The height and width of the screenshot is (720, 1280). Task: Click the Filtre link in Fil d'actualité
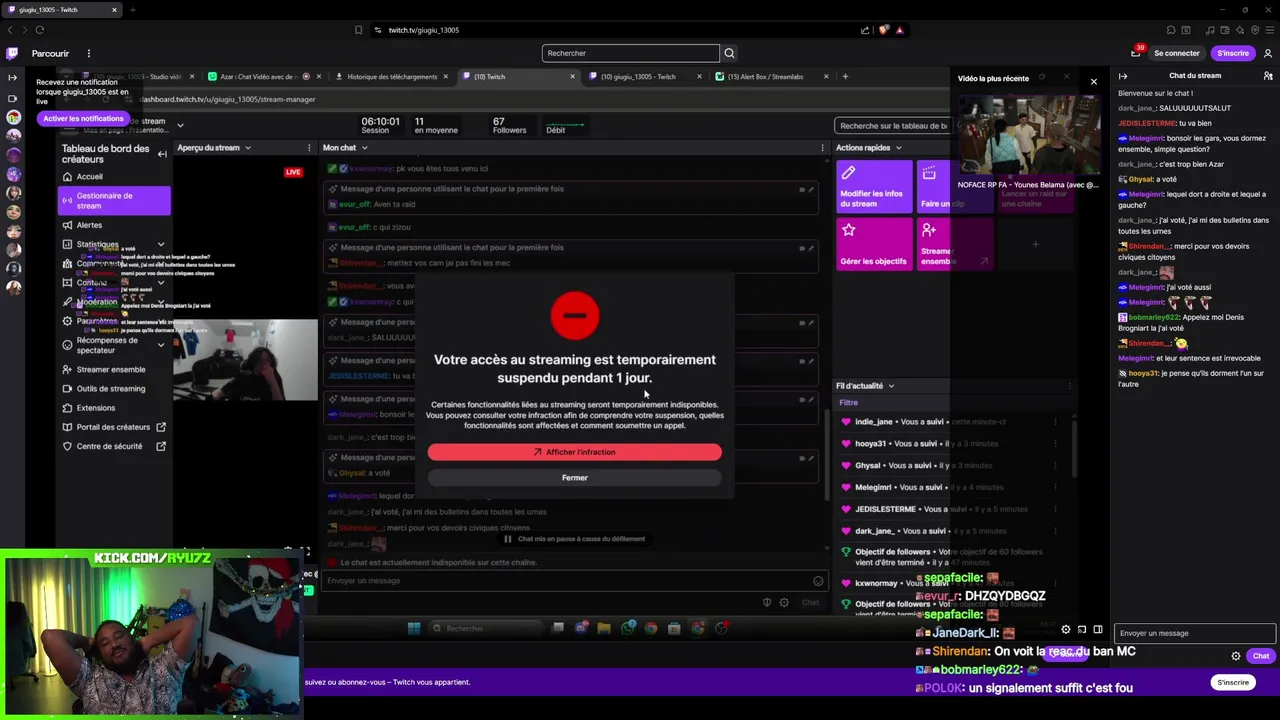[x=848, y=403]
